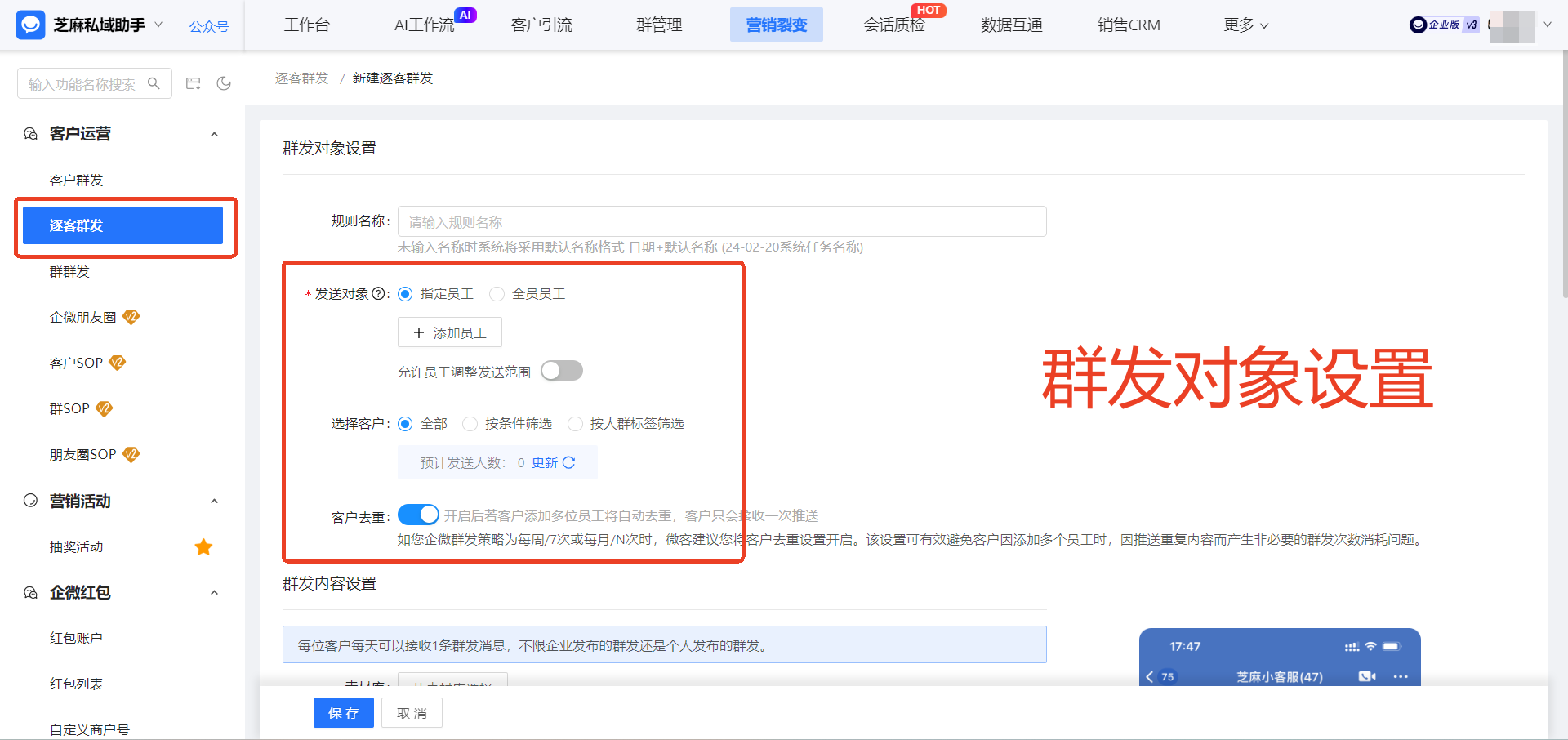Click the browser-window icon beside the sidebar search
Screen dimensions: 1568x740
[x=193, y=82]
